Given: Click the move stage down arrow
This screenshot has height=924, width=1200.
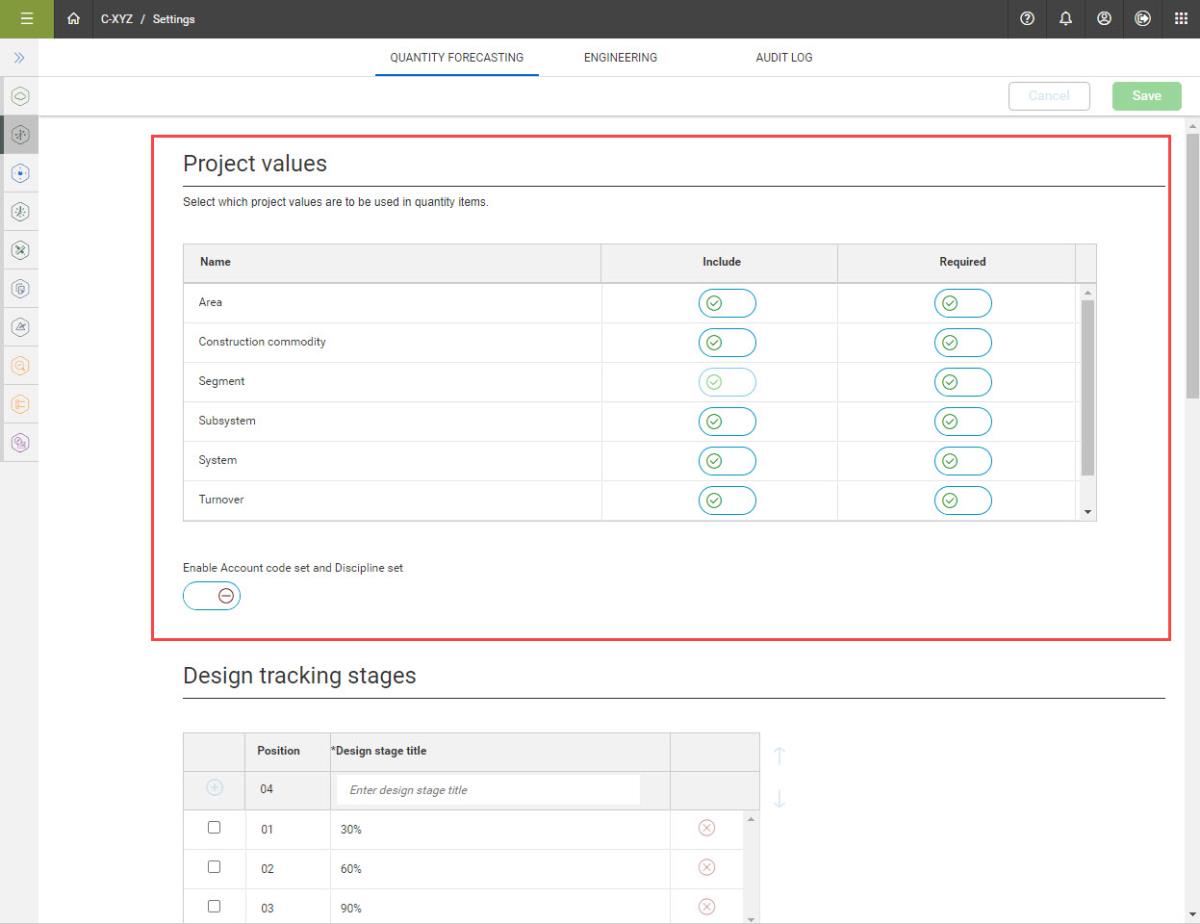Looking at the screenshot, I should click(780, 799).
